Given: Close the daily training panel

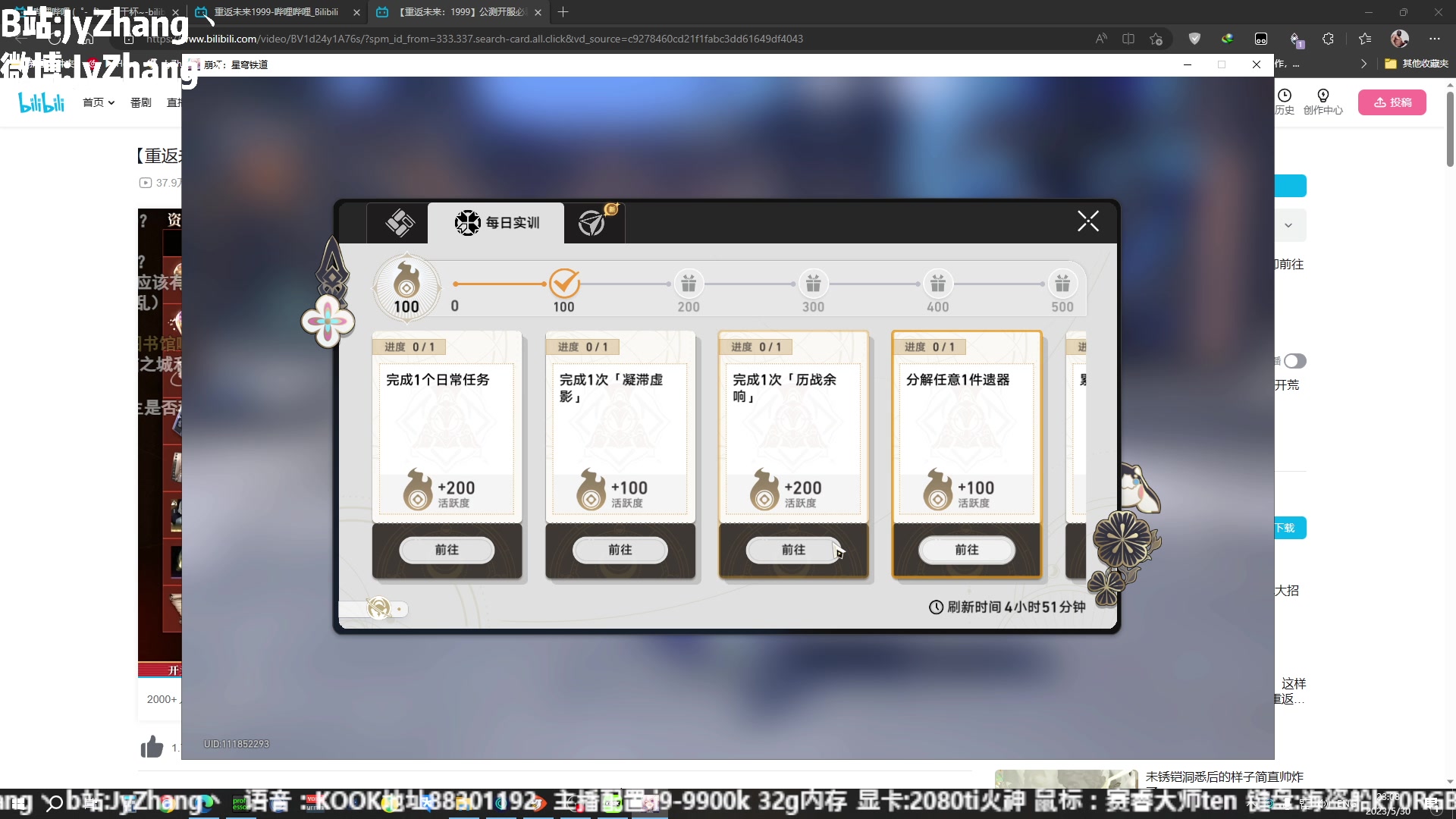Looking at the screenshot, I should [1087, 221].
